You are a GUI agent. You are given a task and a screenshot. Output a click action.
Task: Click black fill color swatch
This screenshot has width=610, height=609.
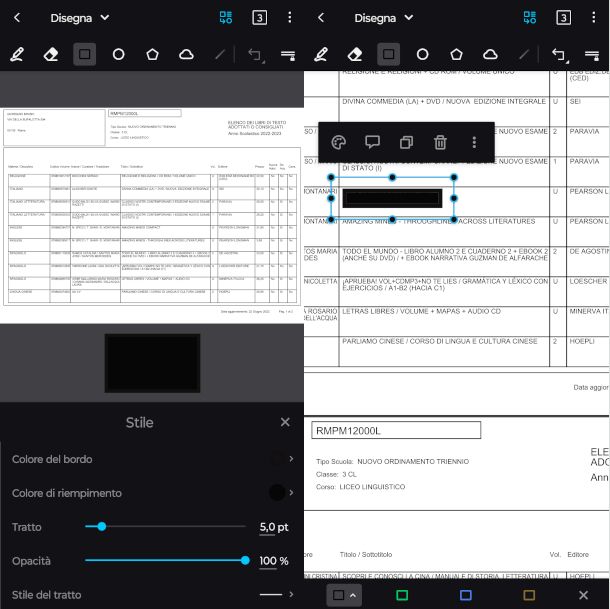pyautogui.click(x=277, y=493)
